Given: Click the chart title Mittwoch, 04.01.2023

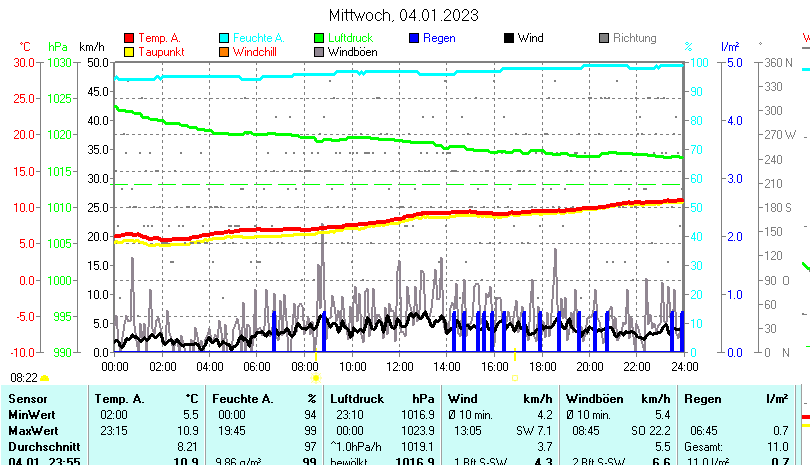Looking at the screenshot, I should pyautogui.click(x=403, y=15).
